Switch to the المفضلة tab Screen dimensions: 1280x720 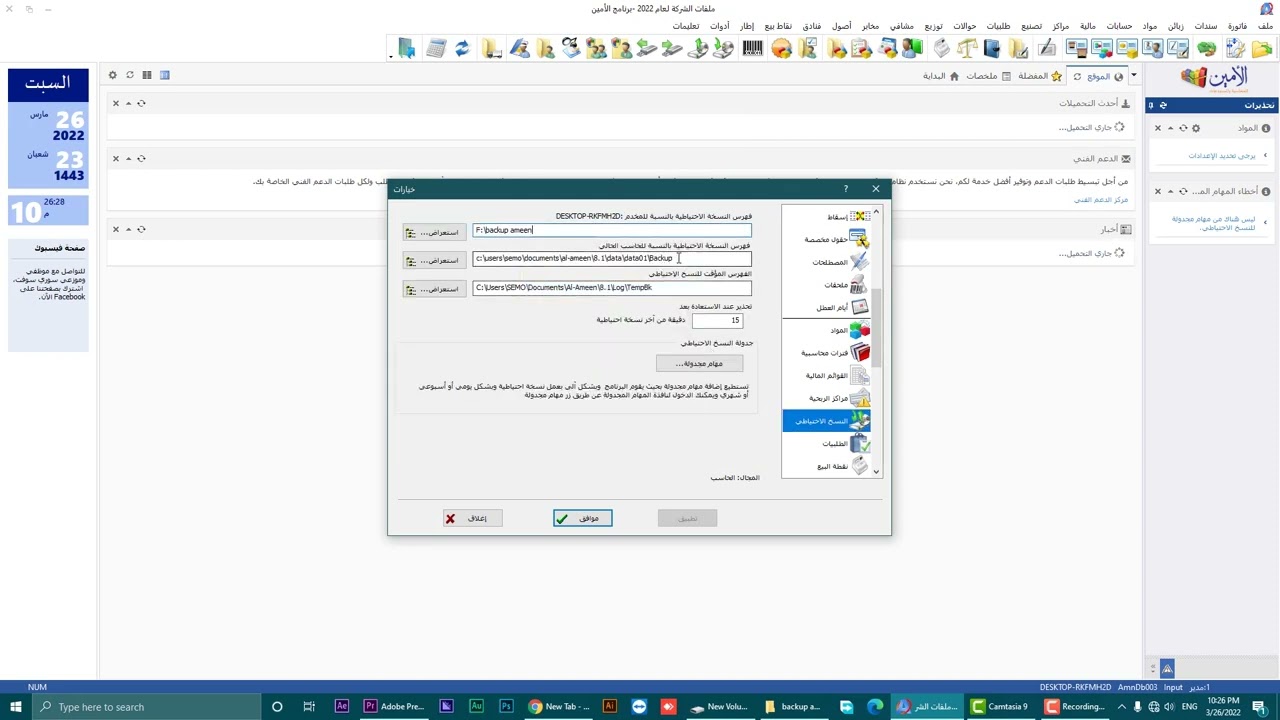tap(1040, 76)
